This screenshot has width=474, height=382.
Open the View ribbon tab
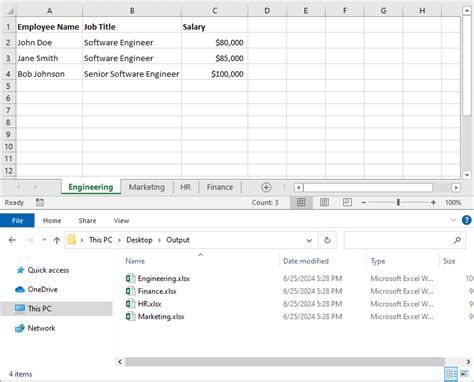point(121,221)
